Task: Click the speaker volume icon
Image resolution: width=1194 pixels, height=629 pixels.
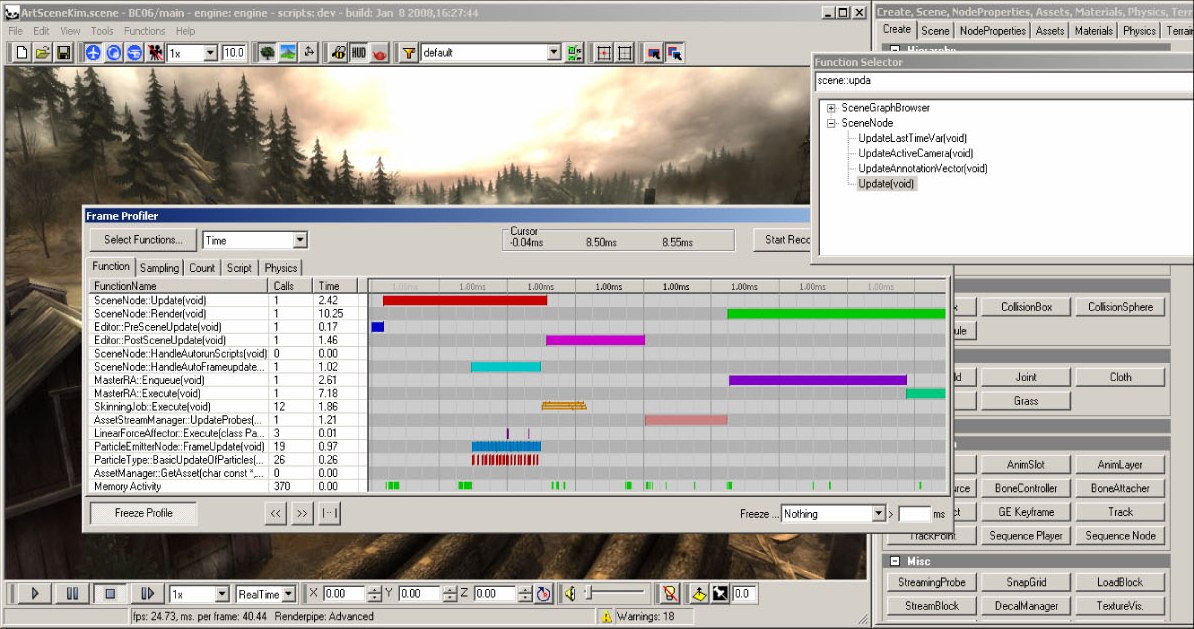Action: click(x=569, y=594)
